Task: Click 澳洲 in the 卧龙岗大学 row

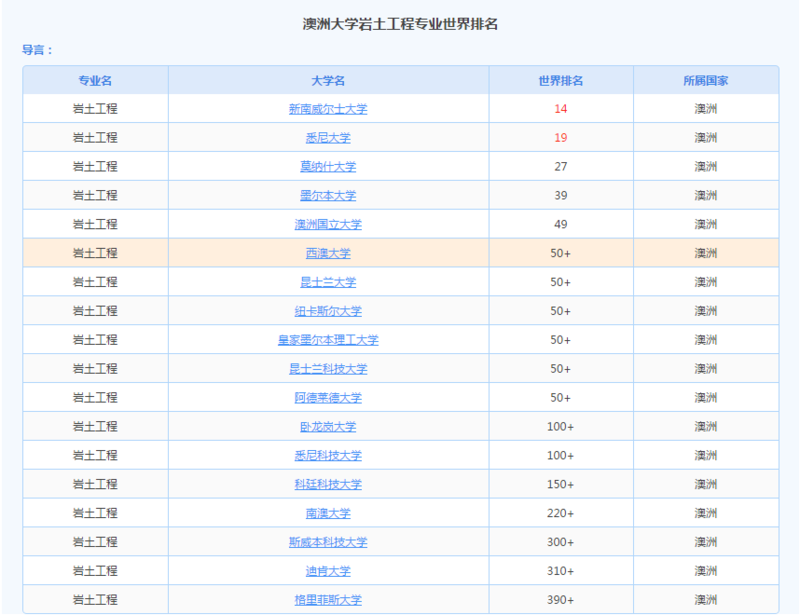Action: 706,426
